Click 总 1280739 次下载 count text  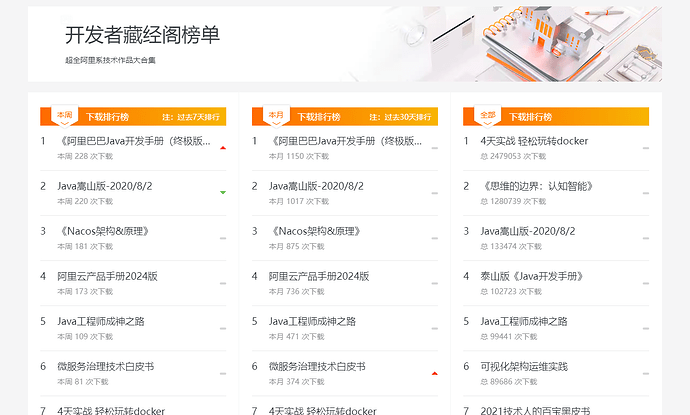[513, 202]
